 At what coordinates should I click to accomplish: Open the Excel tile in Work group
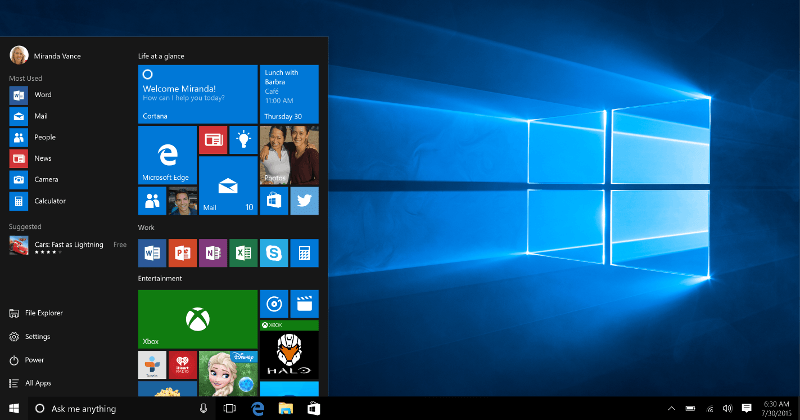(x=243, y=253)
